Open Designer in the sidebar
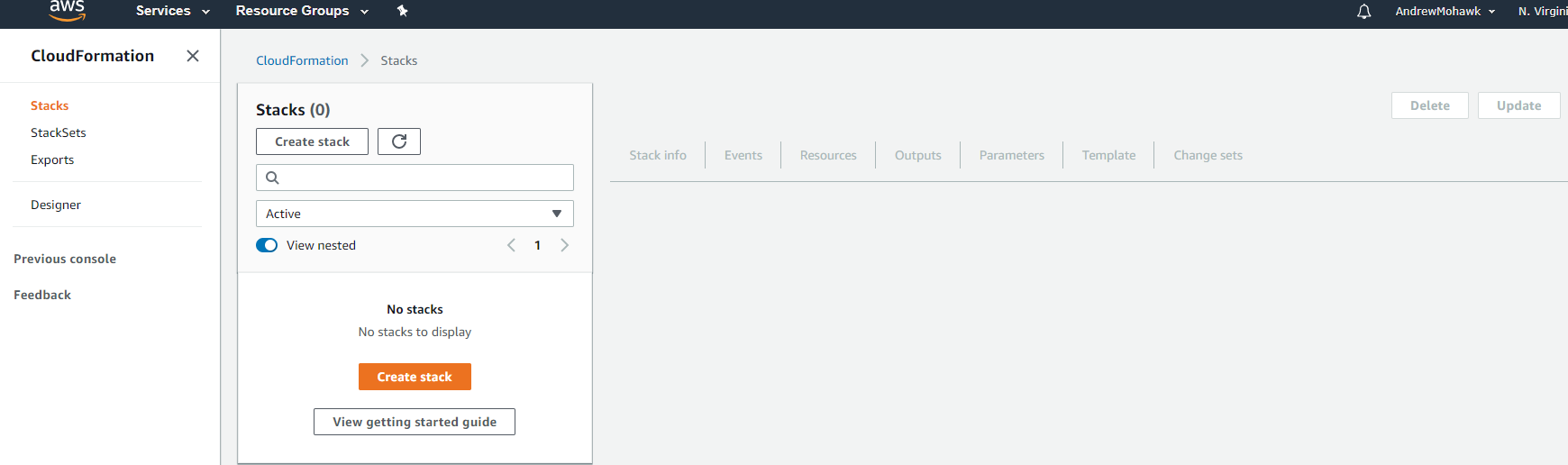The width and height of the screenshot is (1568, 465). (x=56, y=205)
